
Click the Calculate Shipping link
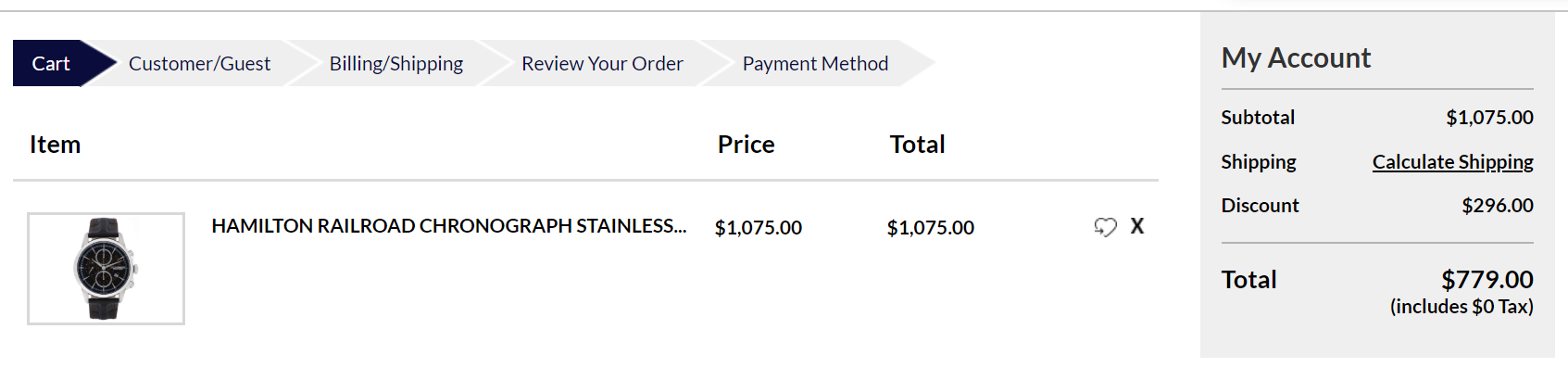pos(1452,162)
